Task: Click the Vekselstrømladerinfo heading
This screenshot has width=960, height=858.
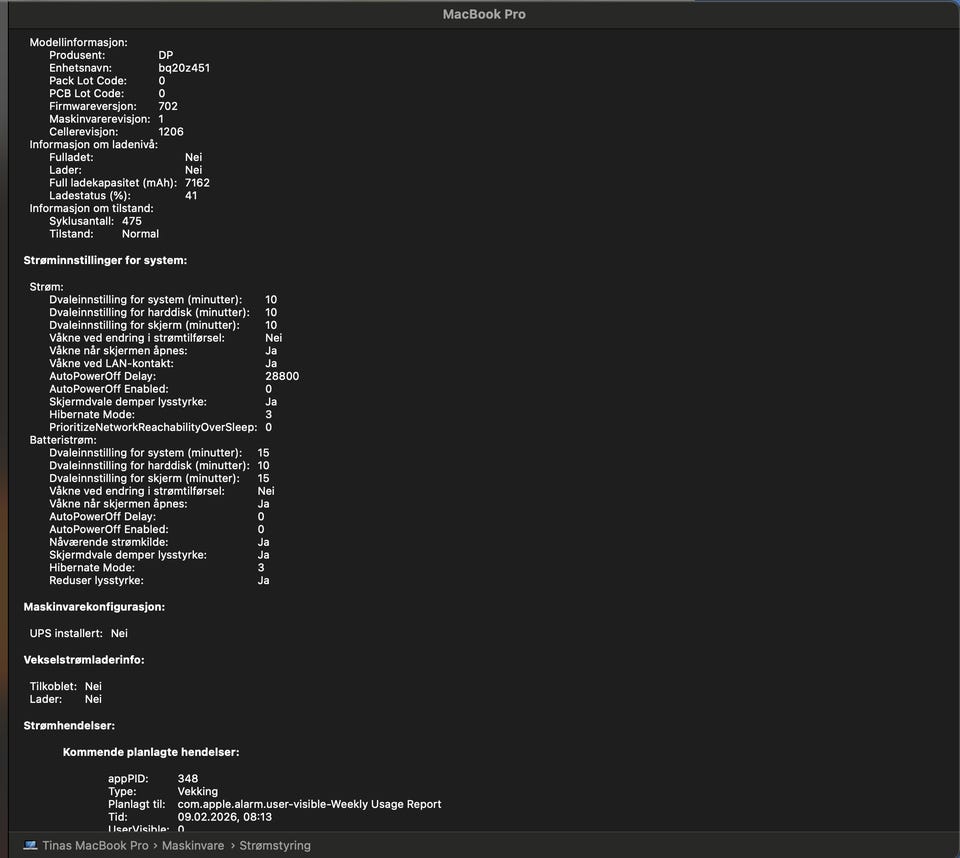Action: [x=84, y=660]
